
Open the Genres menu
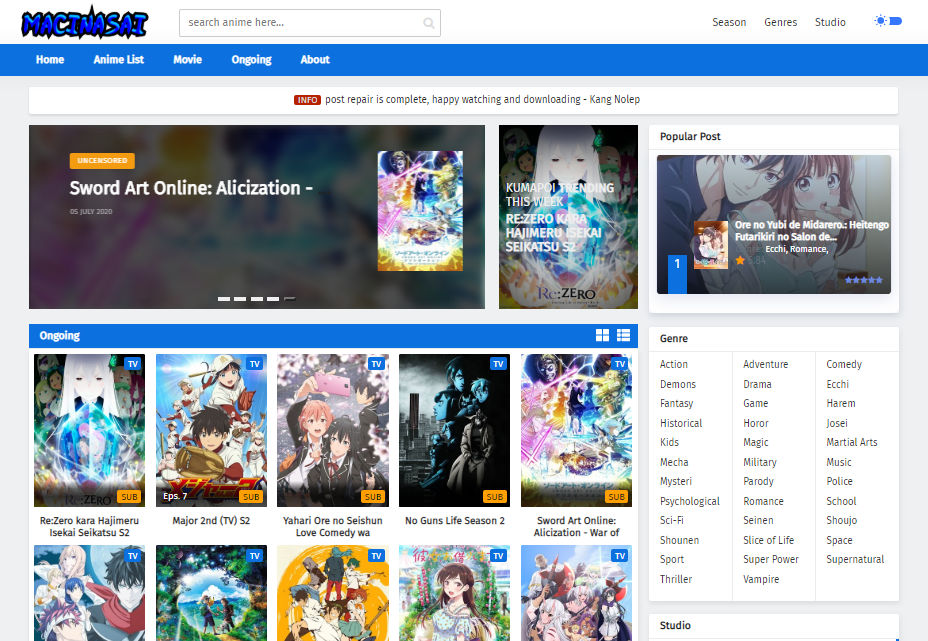781,22
